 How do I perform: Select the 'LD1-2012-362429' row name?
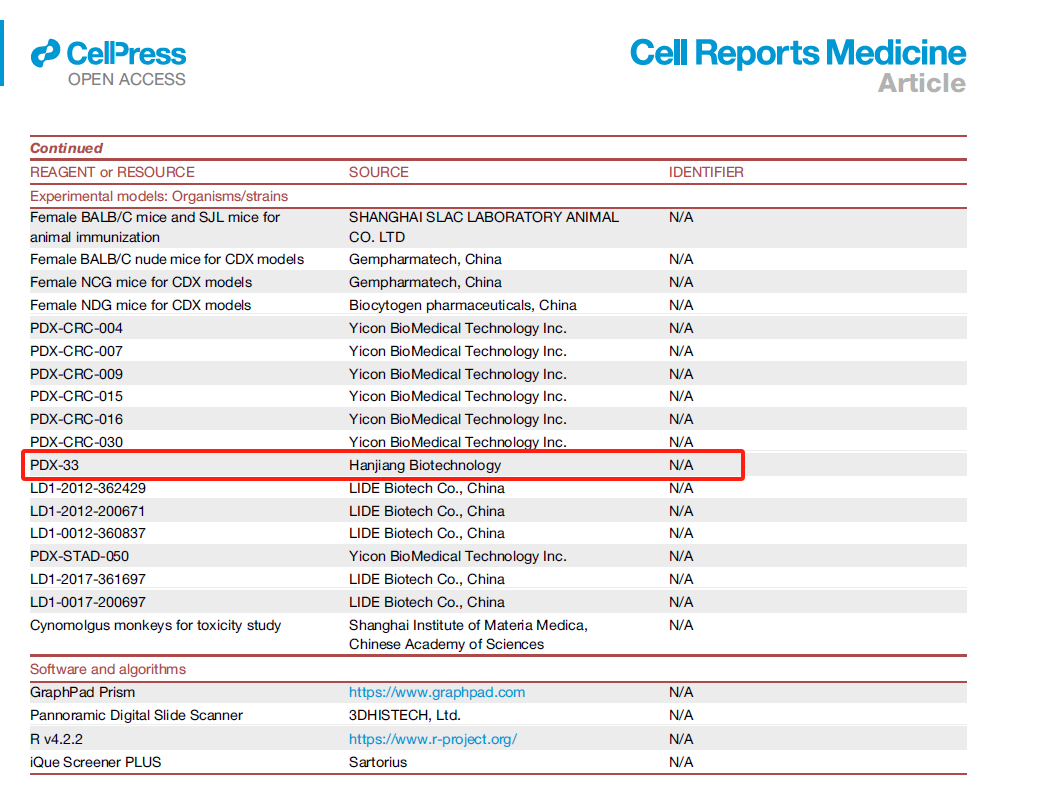click(88, 489)
